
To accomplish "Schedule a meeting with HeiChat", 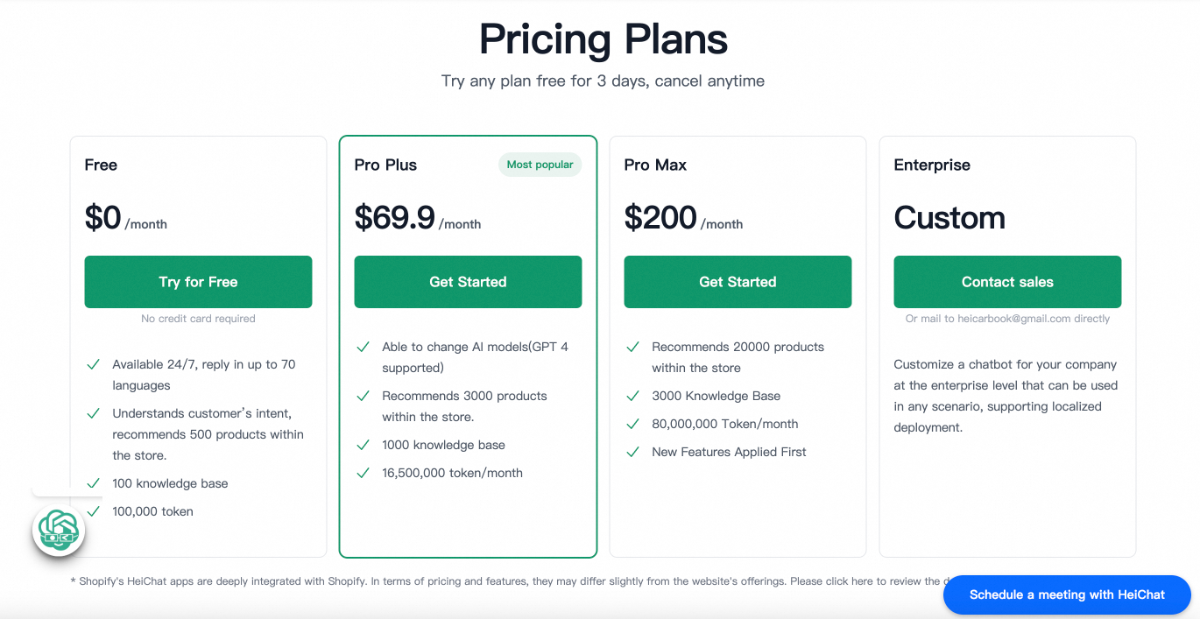I will click(1067, 595).
